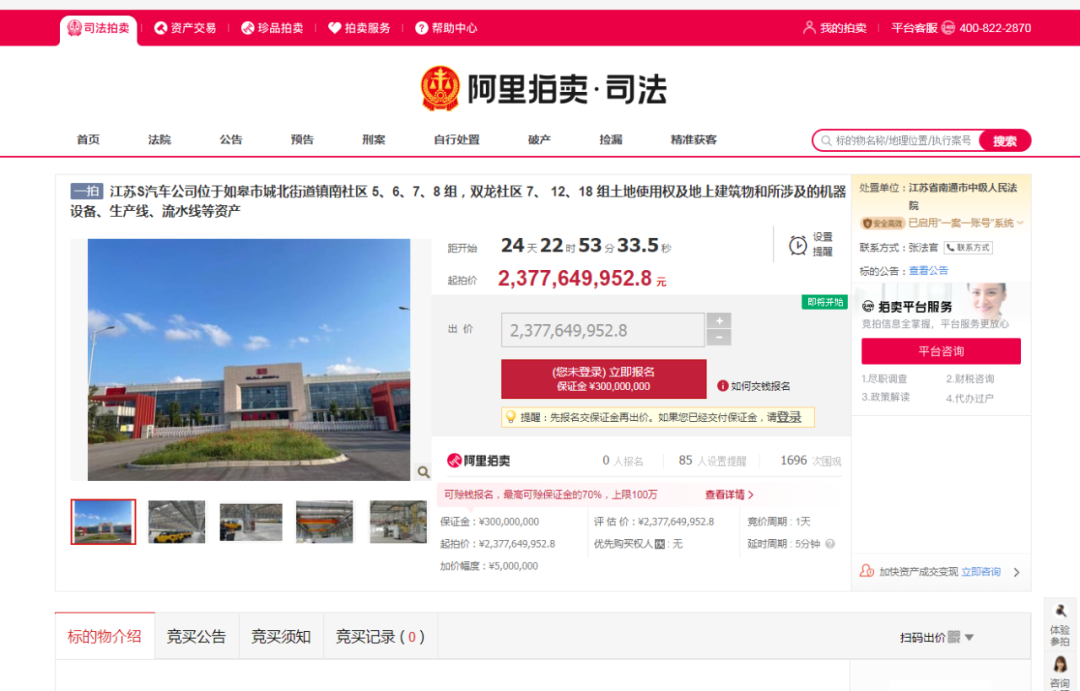Click the 加快资产成交变现 icon
The height and width of the screenshot is (691, 1080).
(867, 571)
